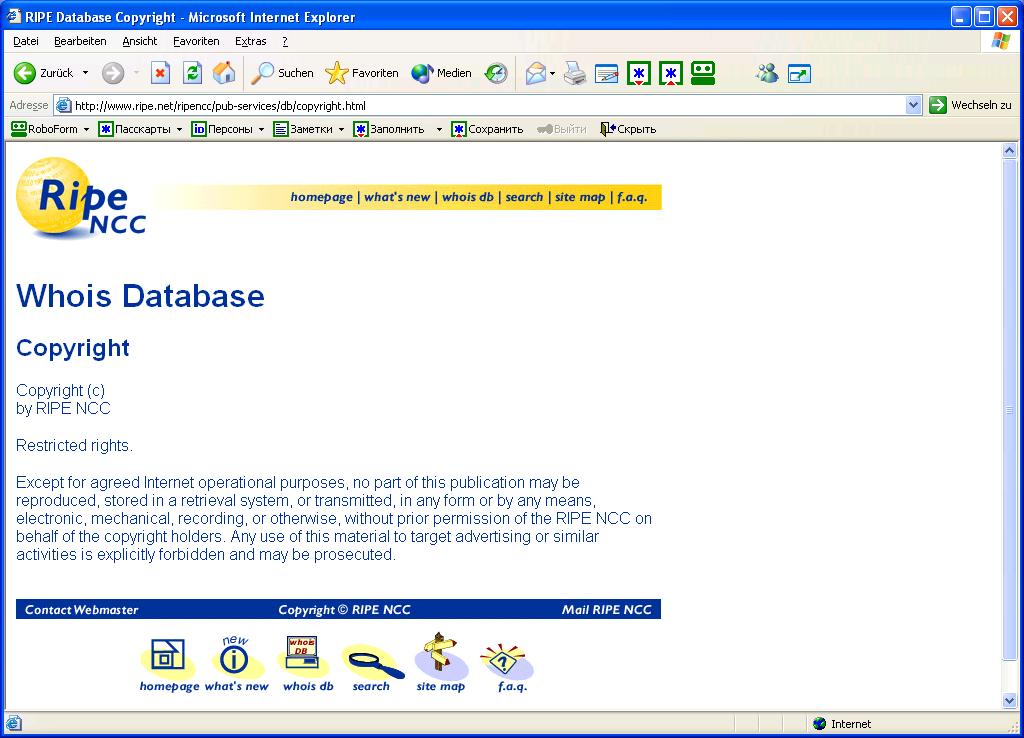Click the Copyright © RIPE NCC footer text
The width and height of the screenshot is (1024, 738).
(344, 609)
